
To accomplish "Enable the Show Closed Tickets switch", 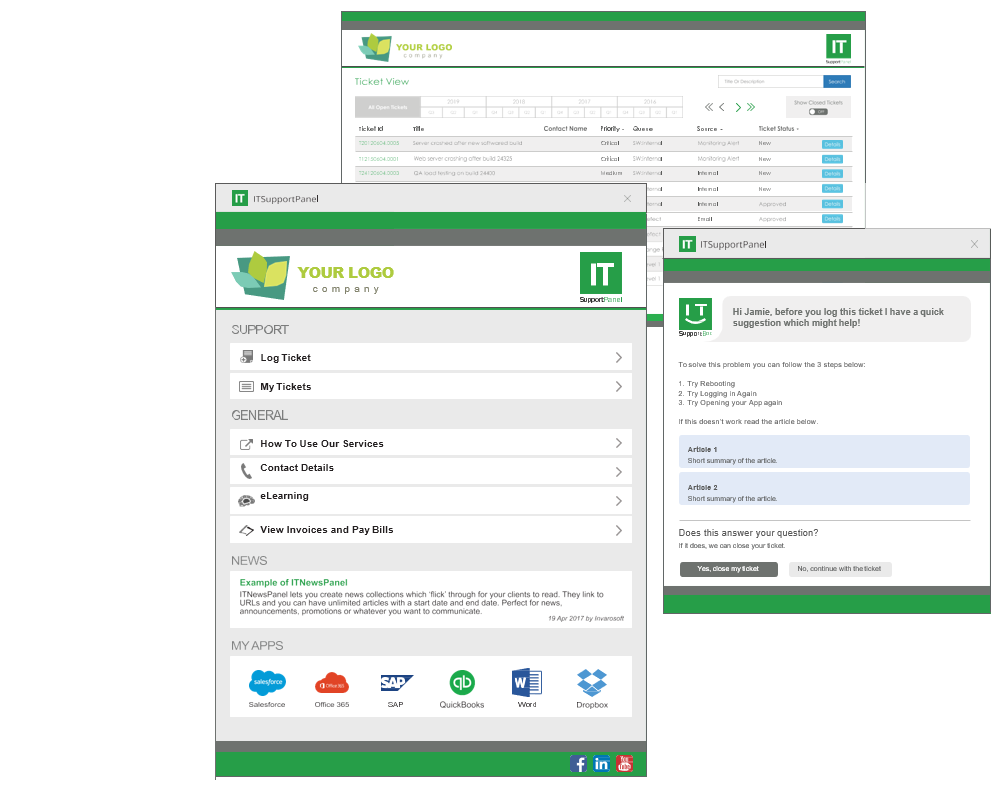I will pos(817,112).
